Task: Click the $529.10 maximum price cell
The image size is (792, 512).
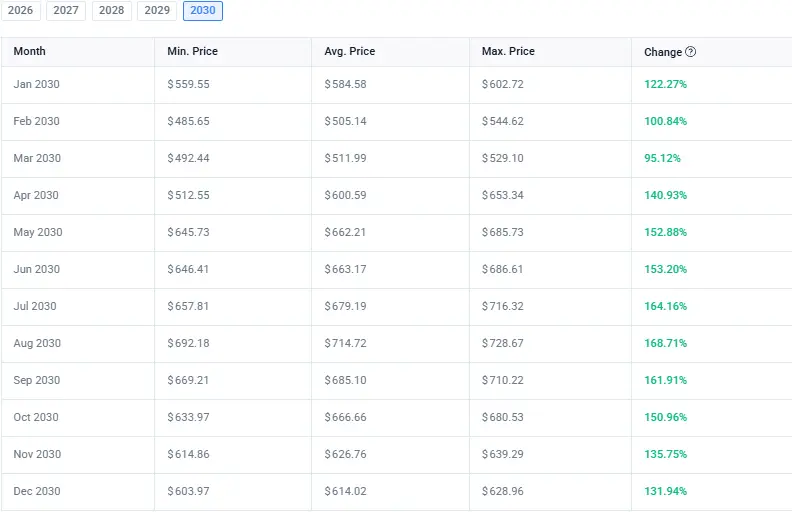Action: point(503,158)
